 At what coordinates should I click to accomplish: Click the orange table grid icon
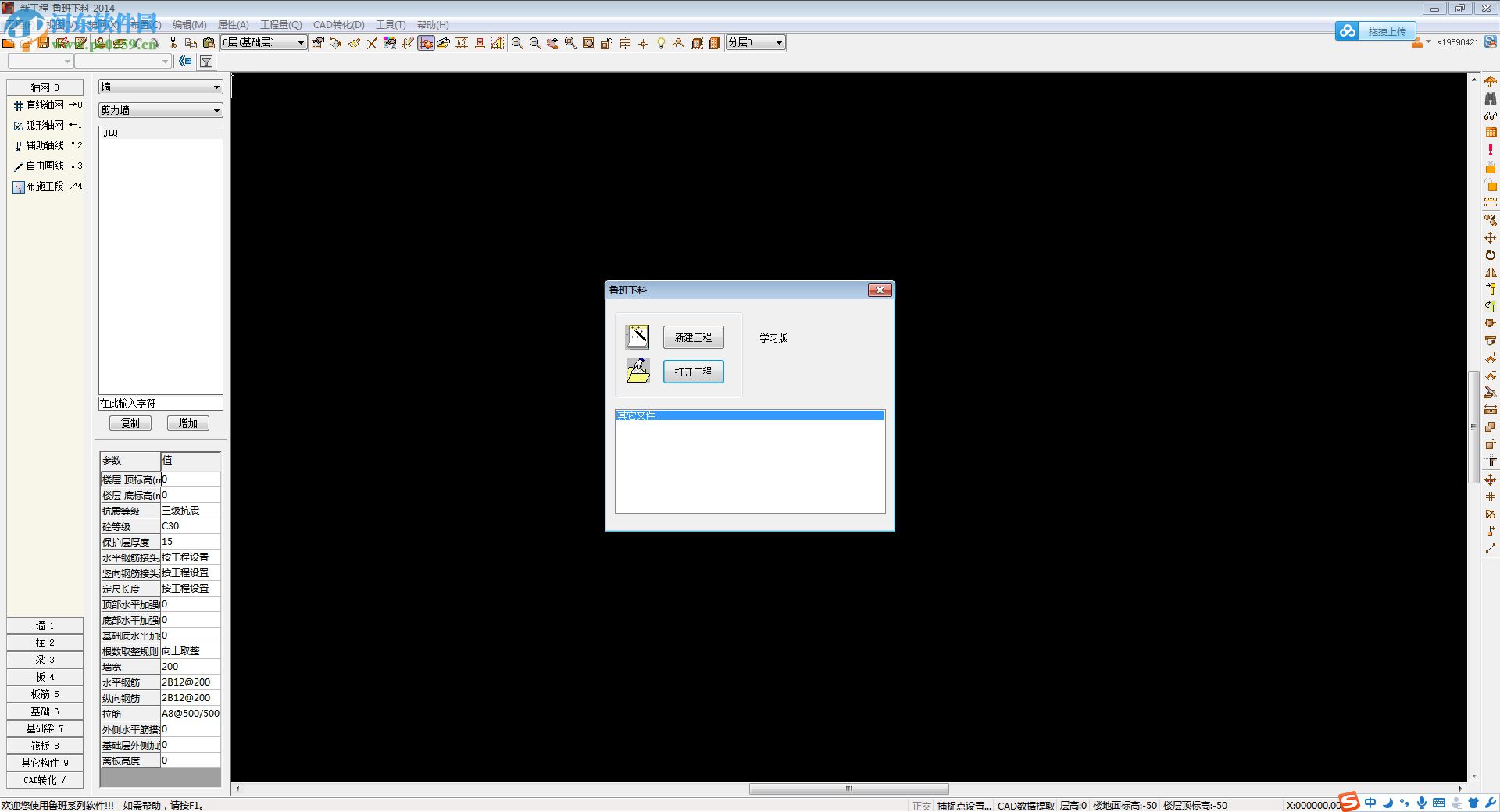click(1490, 133)
